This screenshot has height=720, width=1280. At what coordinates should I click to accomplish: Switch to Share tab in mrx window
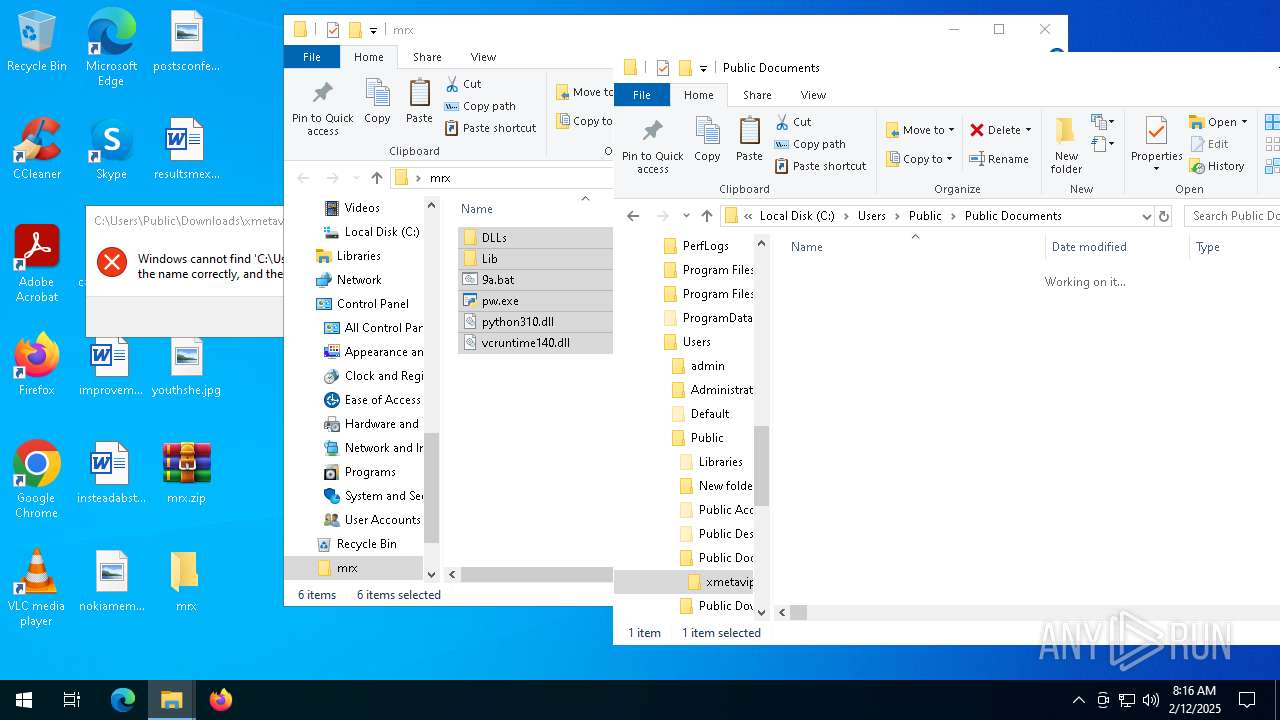[x=427, y=57]
